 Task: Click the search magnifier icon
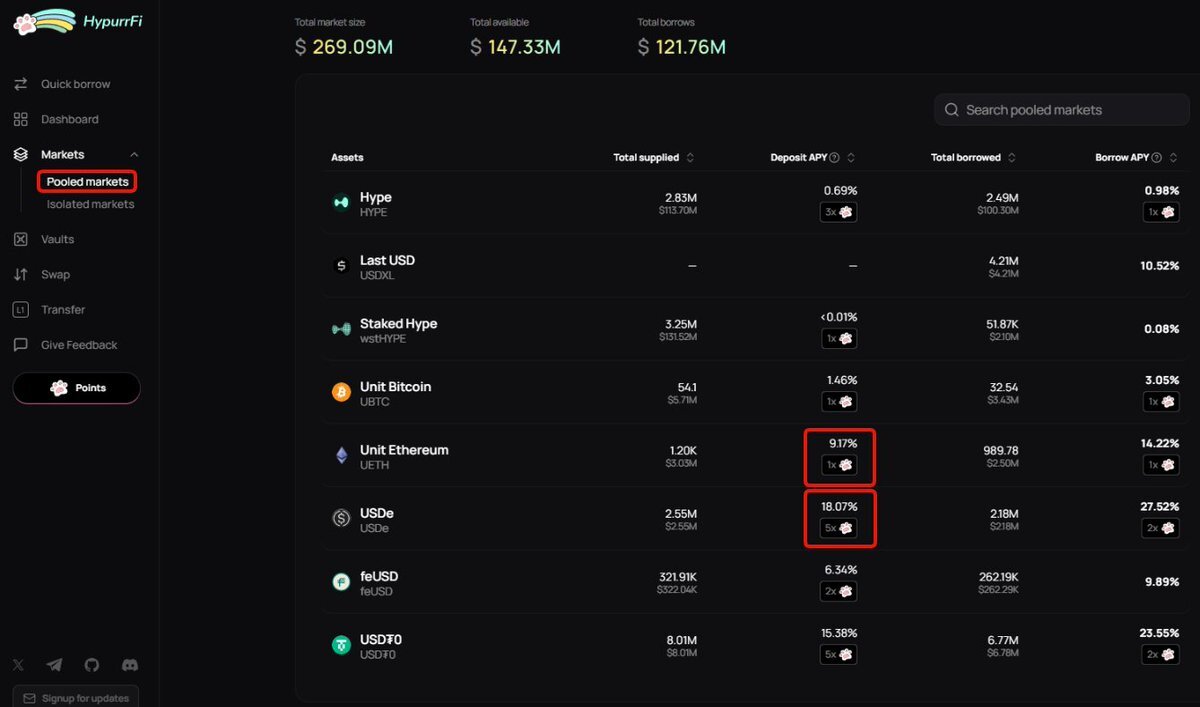click(952, 110)
